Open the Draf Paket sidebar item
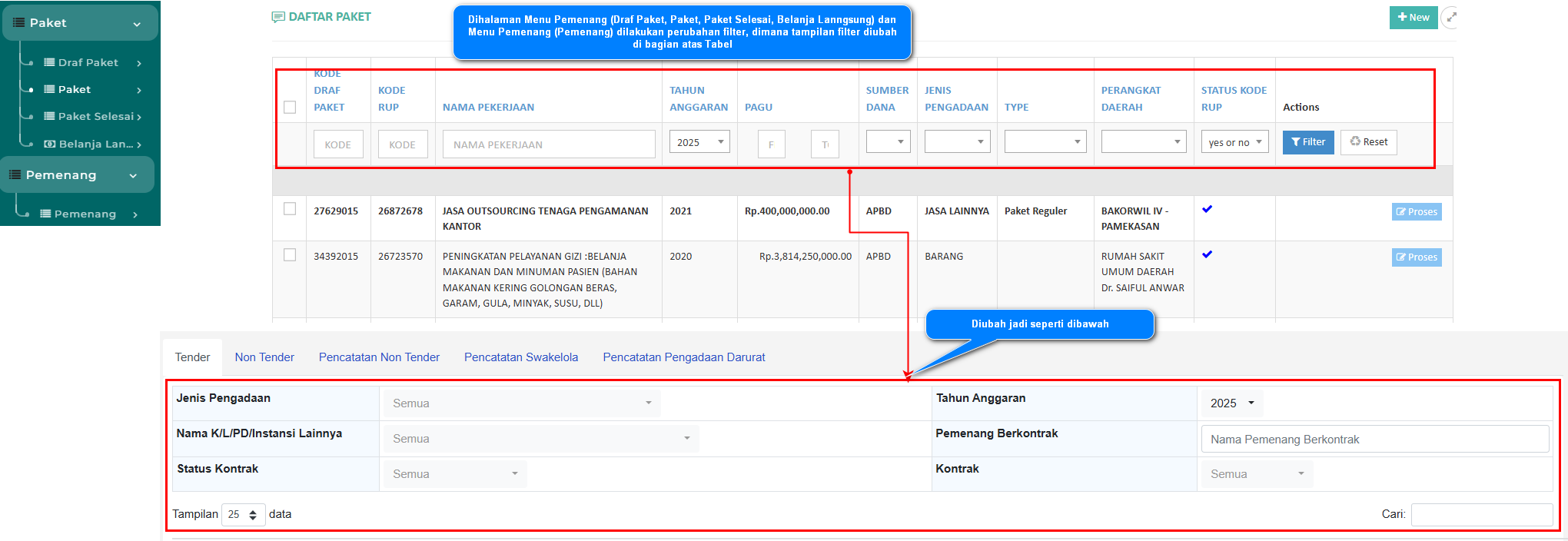Viewport: 1568px width, 541px height. pos(88,63)
